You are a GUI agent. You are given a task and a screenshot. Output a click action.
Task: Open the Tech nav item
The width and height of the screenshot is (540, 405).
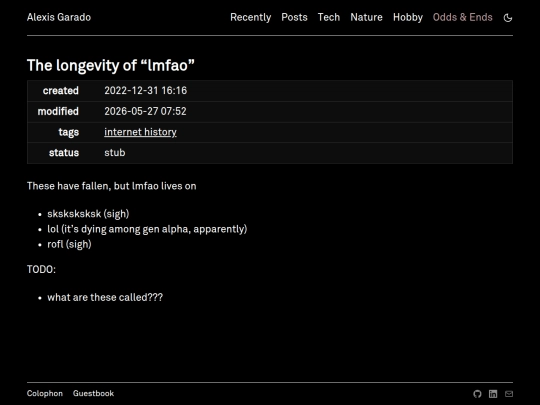click(329, 17)
